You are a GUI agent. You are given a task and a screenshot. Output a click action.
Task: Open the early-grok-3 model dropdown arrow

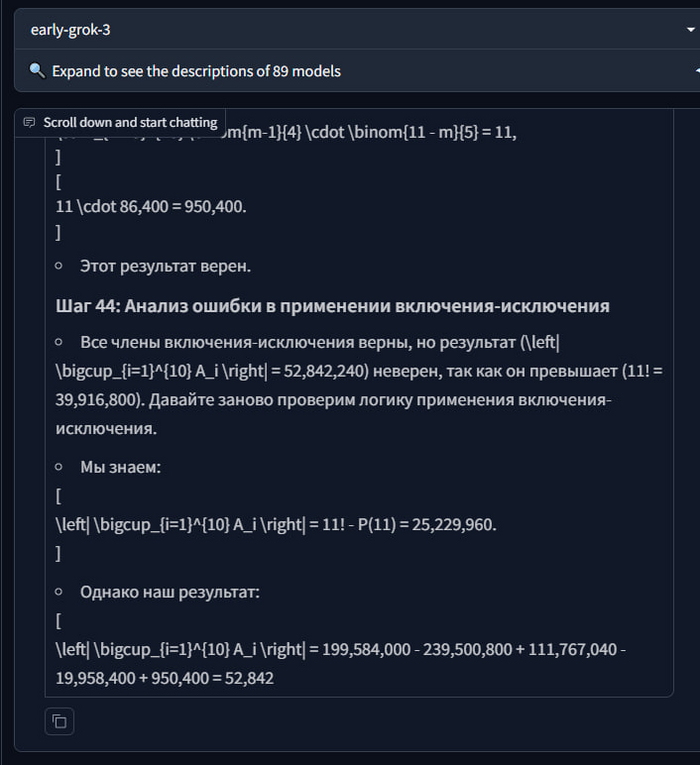click(x=690, y=29)
